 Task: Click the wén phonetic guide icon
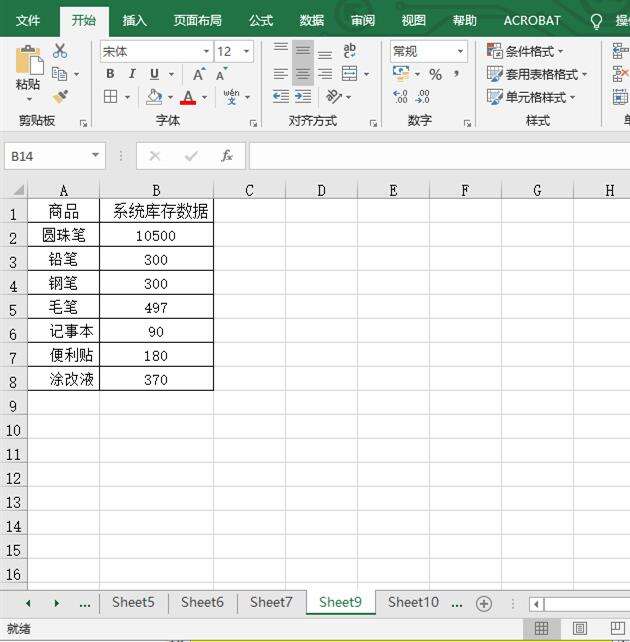pyautogui.click(x=231, y=97)
